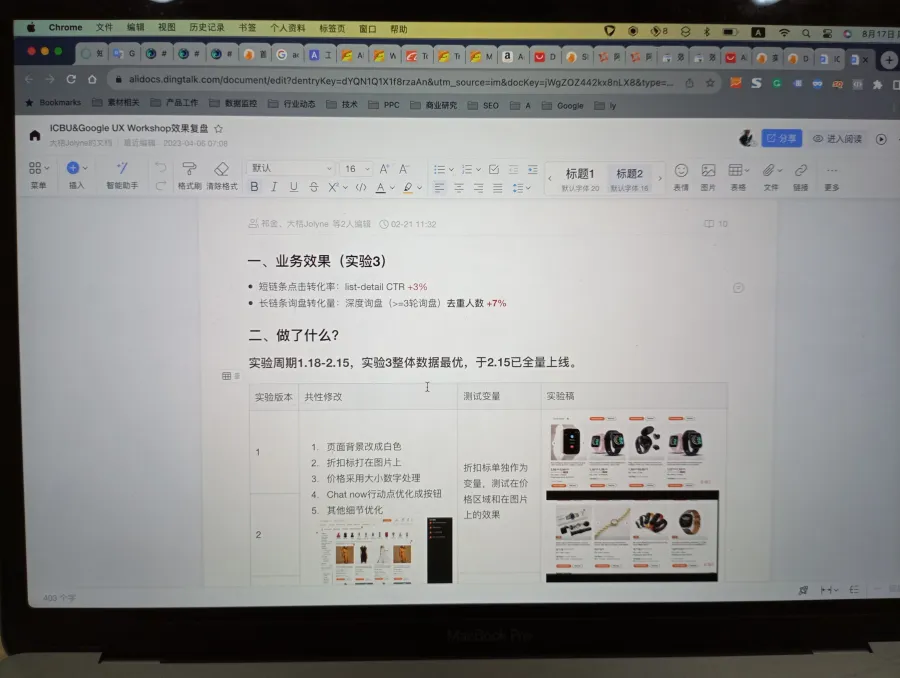Open the 行业动态 bookmarks folder
The width and height of the screenshot is (900, 678).
(x=293, y=104)
